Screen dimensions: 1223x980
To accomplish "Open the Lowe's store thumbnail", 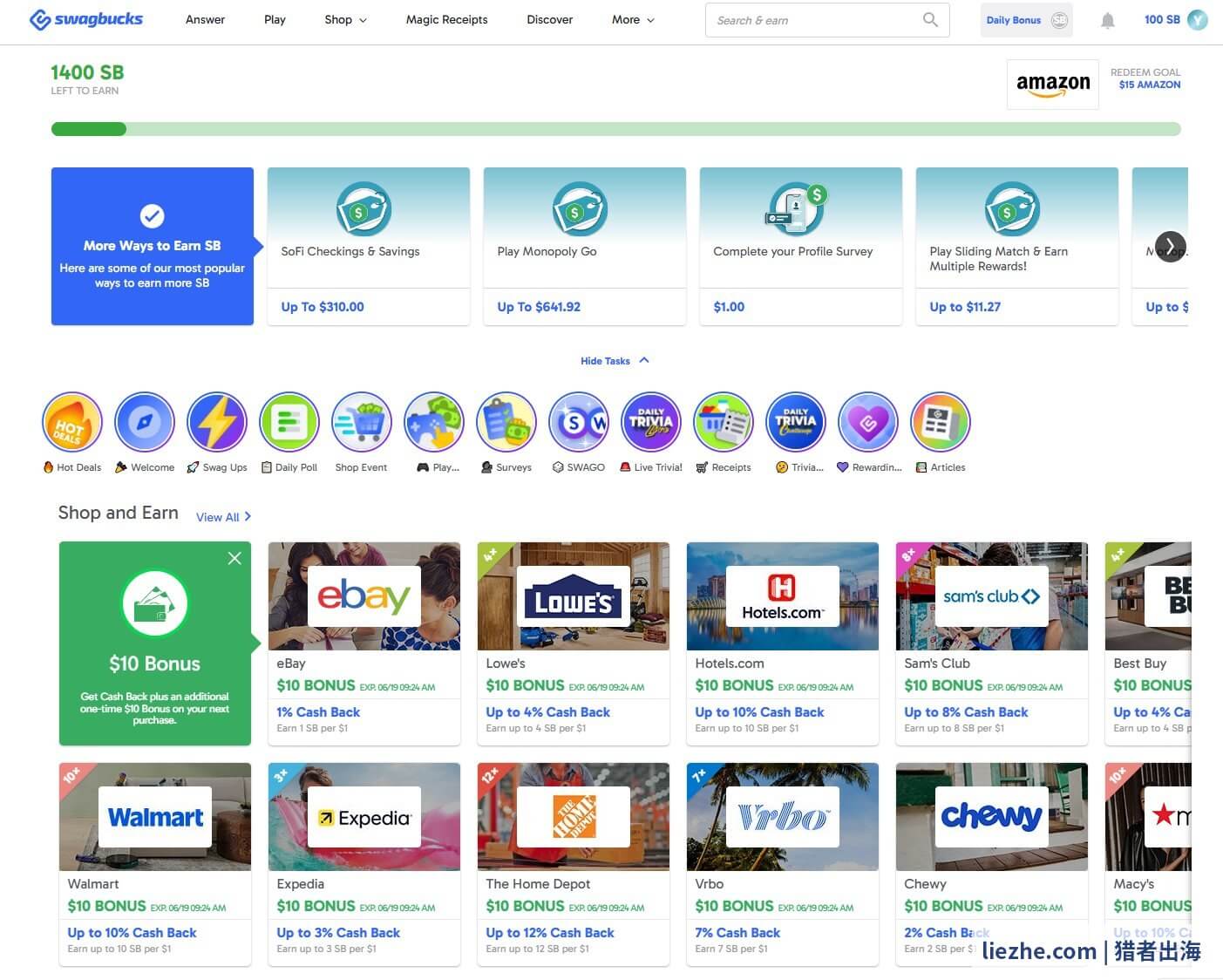I will pyautogui.click(x=574, y=596).
